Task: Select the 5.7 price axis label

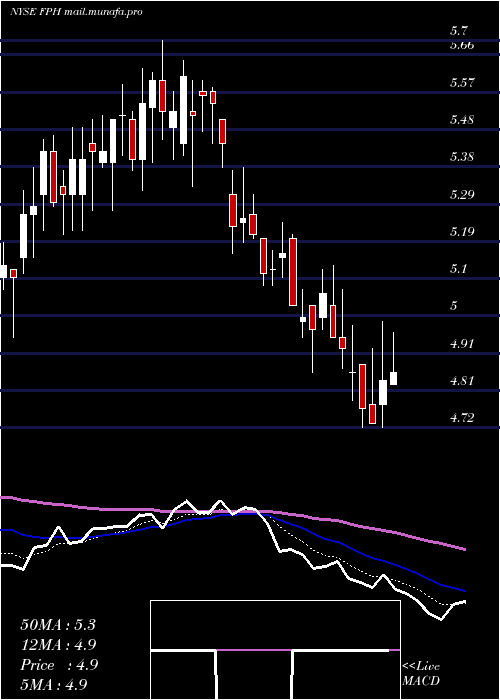Action: (x=459, y=31)
